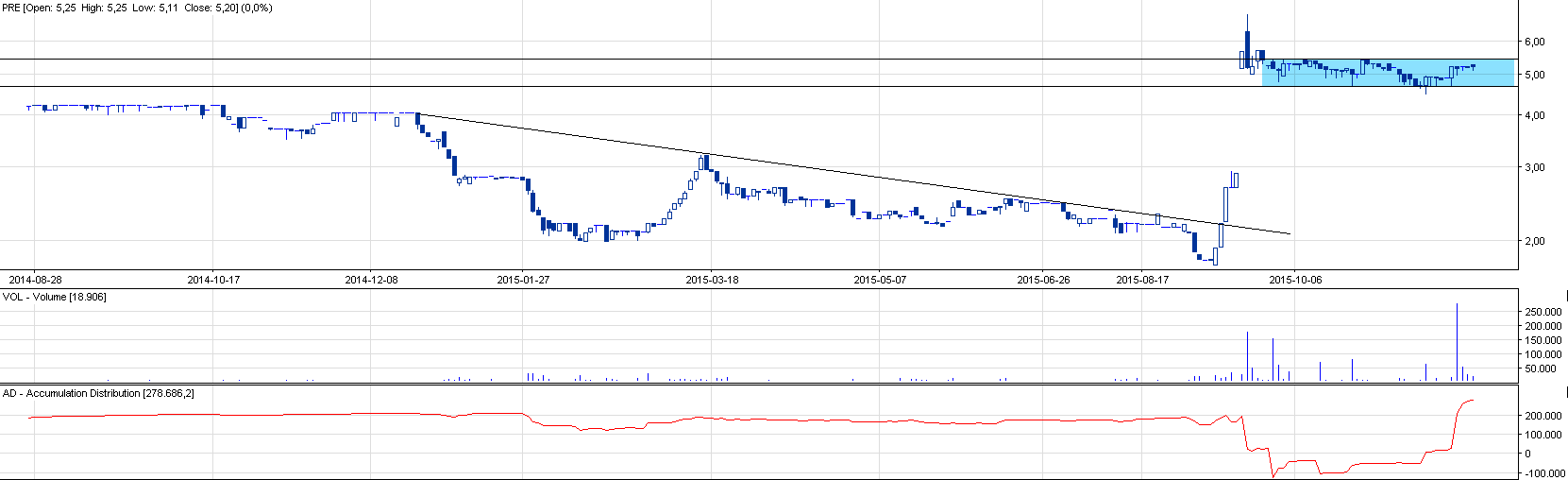The height and width of the screenshot is (480, 1568).
Task: Click the 2015-03-18 date axis label
Action: [712, 280]
